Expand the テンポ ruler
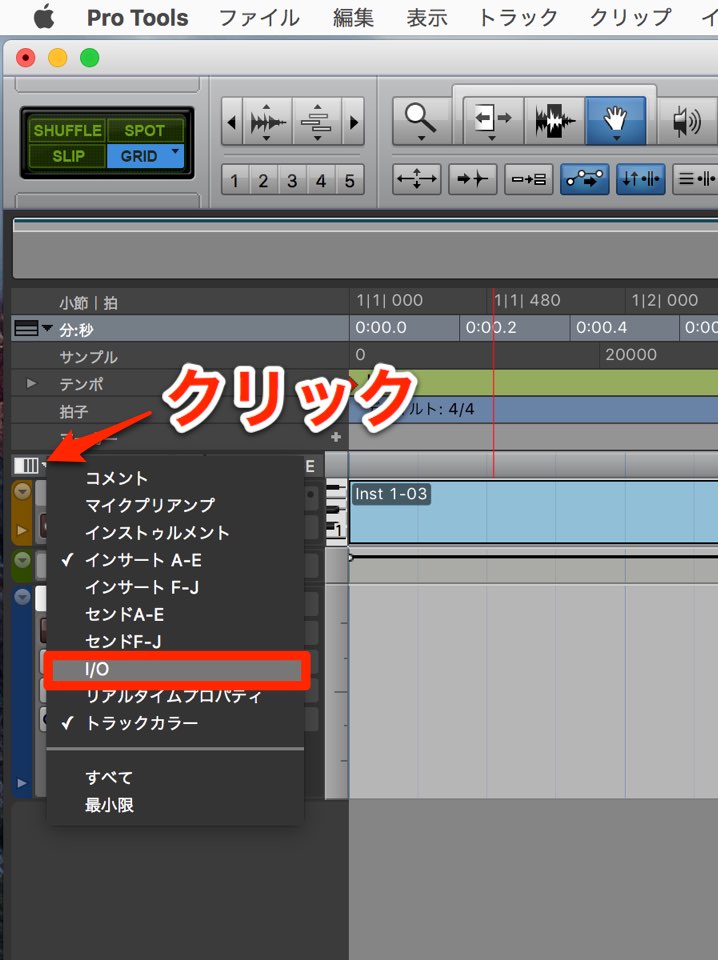The width and height of the screenshot is (718, 960). tap(31, 383)
